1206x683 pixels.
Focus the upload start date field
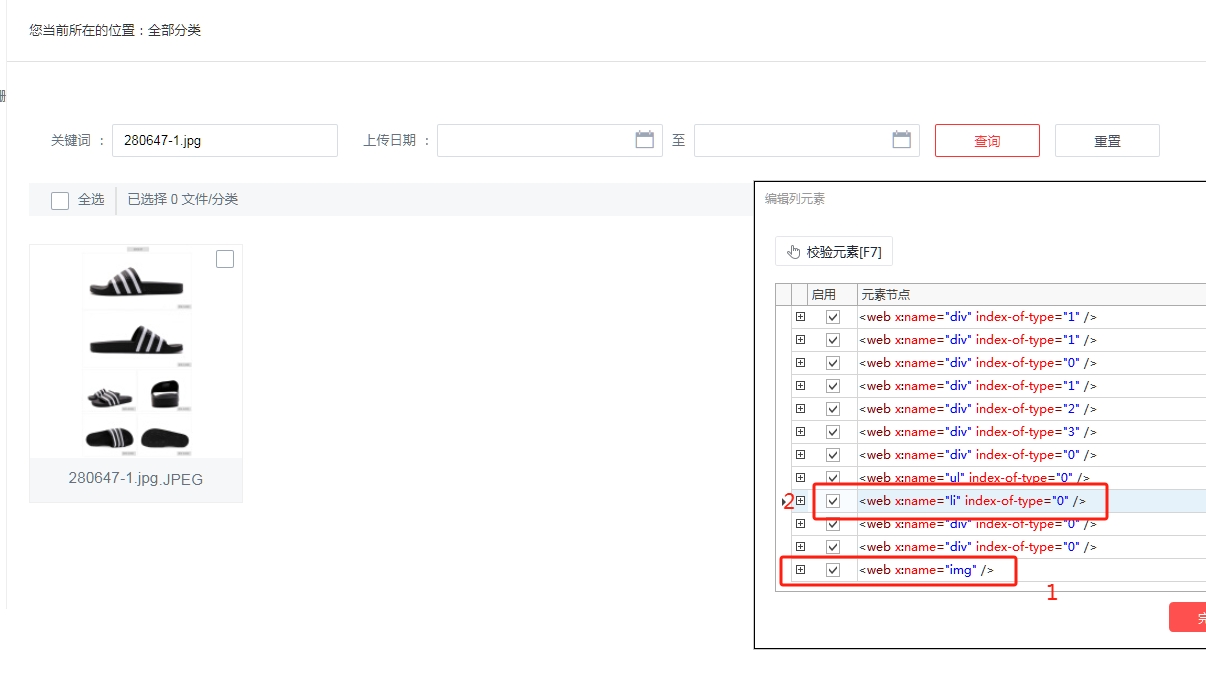click(535, 141)
